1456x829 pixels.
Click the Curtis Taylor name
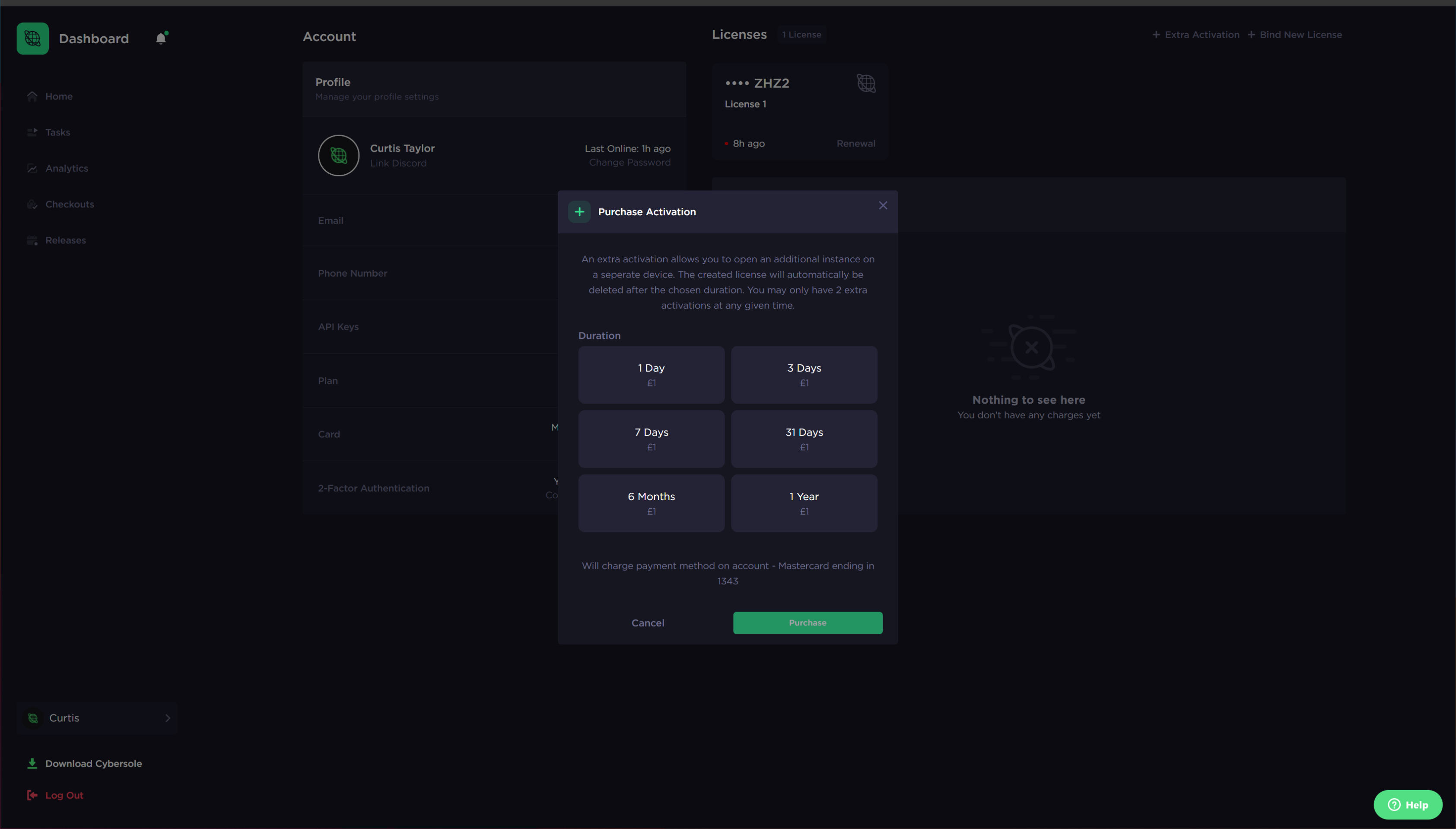tap(402, 148)
